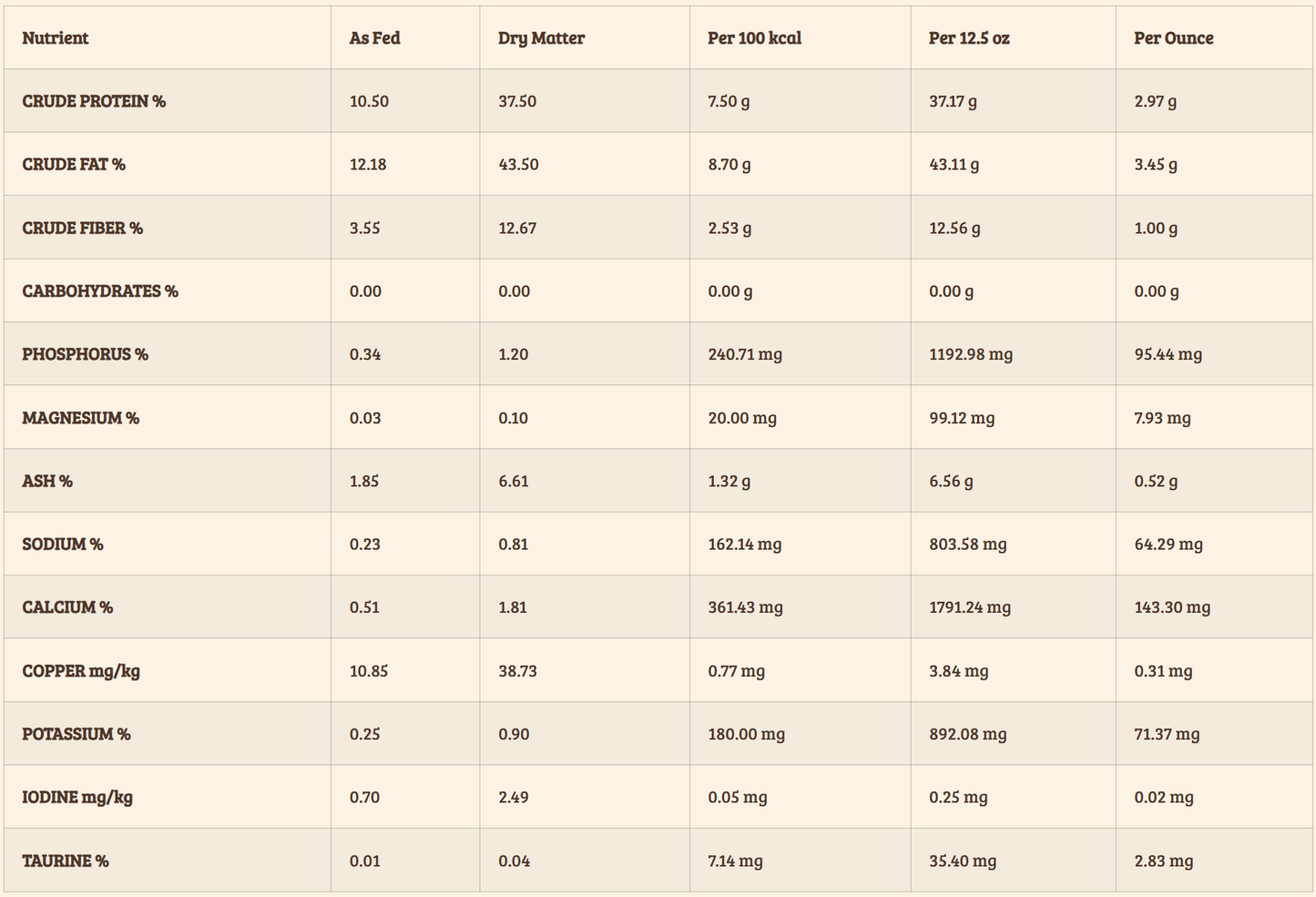This screenshot has height=897, width=1316.
Task: Click the As Fed column header
Action: (374, 38)
